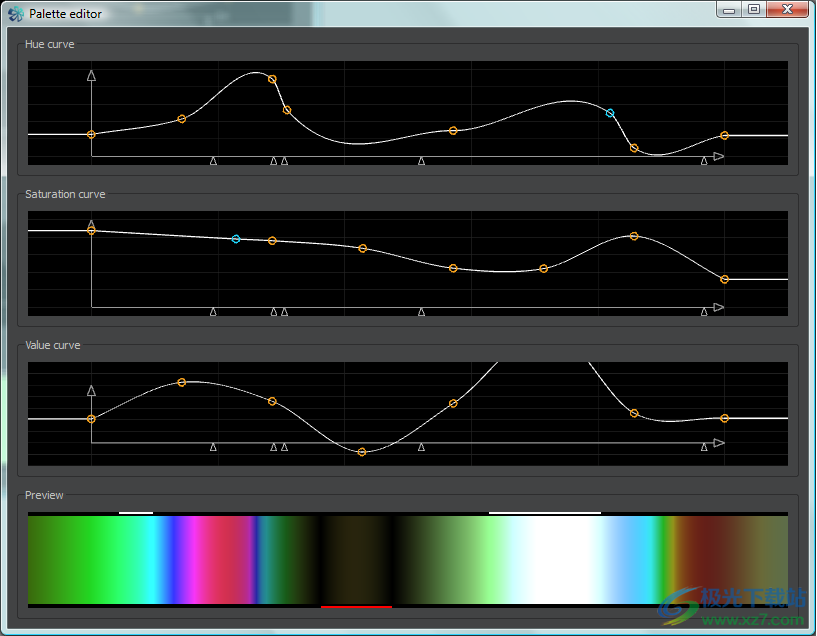Select the cyan control point on the Saturation curve

click(236, 239)
